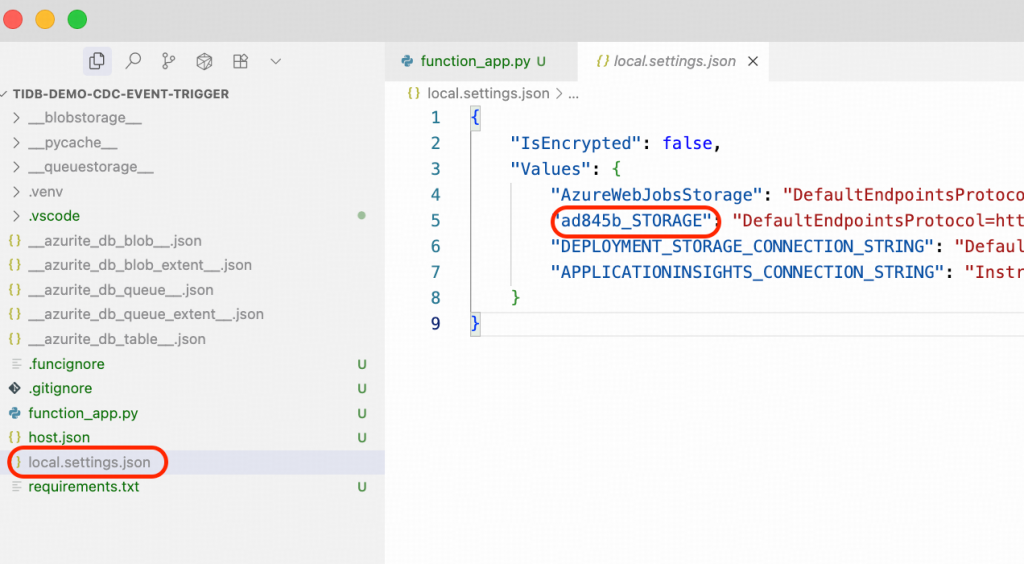1024x564 pixels.
Task: Close the local.settings.json tab
Action: (753, 61)
